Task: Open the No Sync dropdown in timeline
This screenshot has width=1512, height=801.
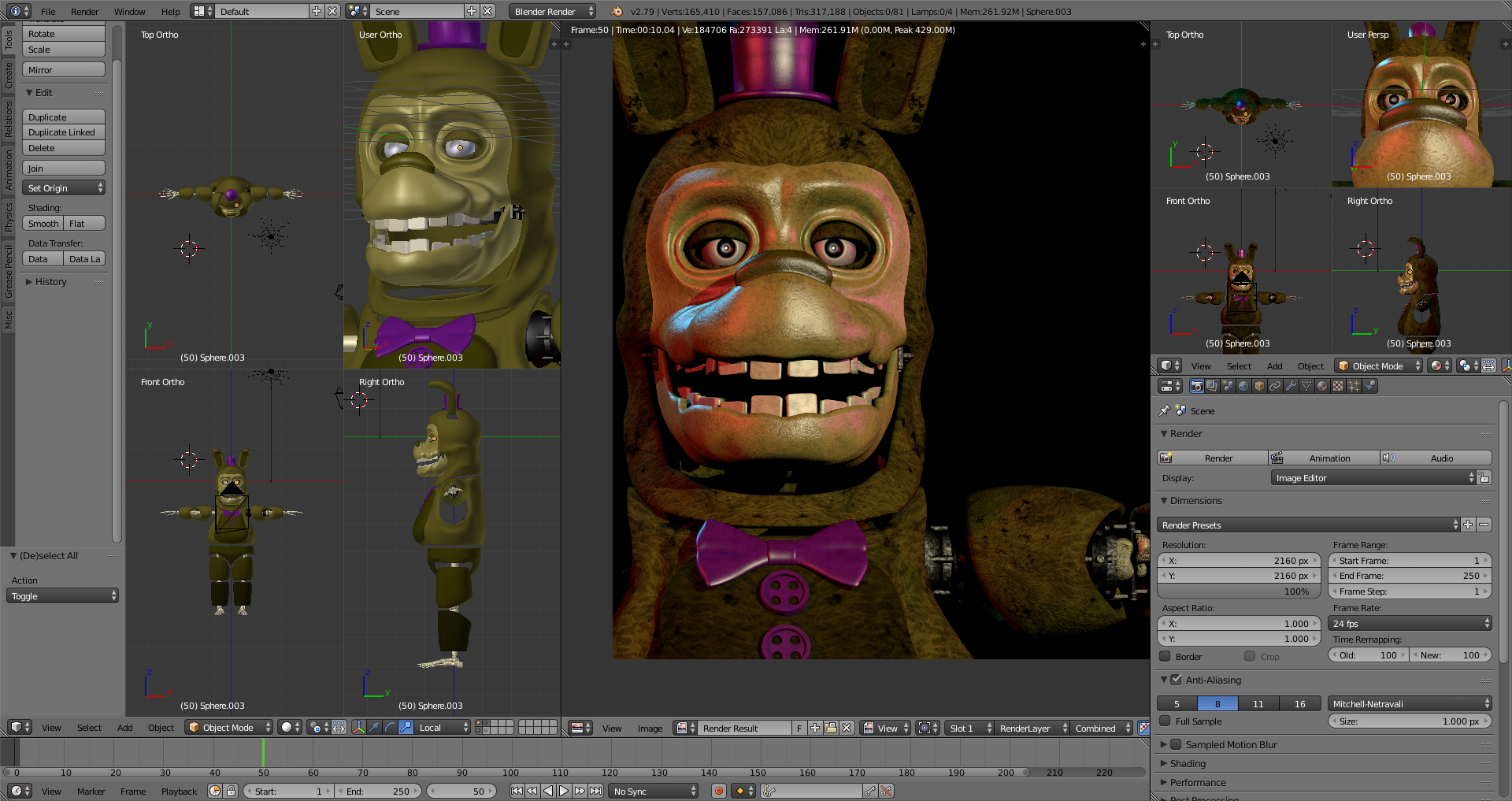Action: pyautogui.click(x=654, y=792)
